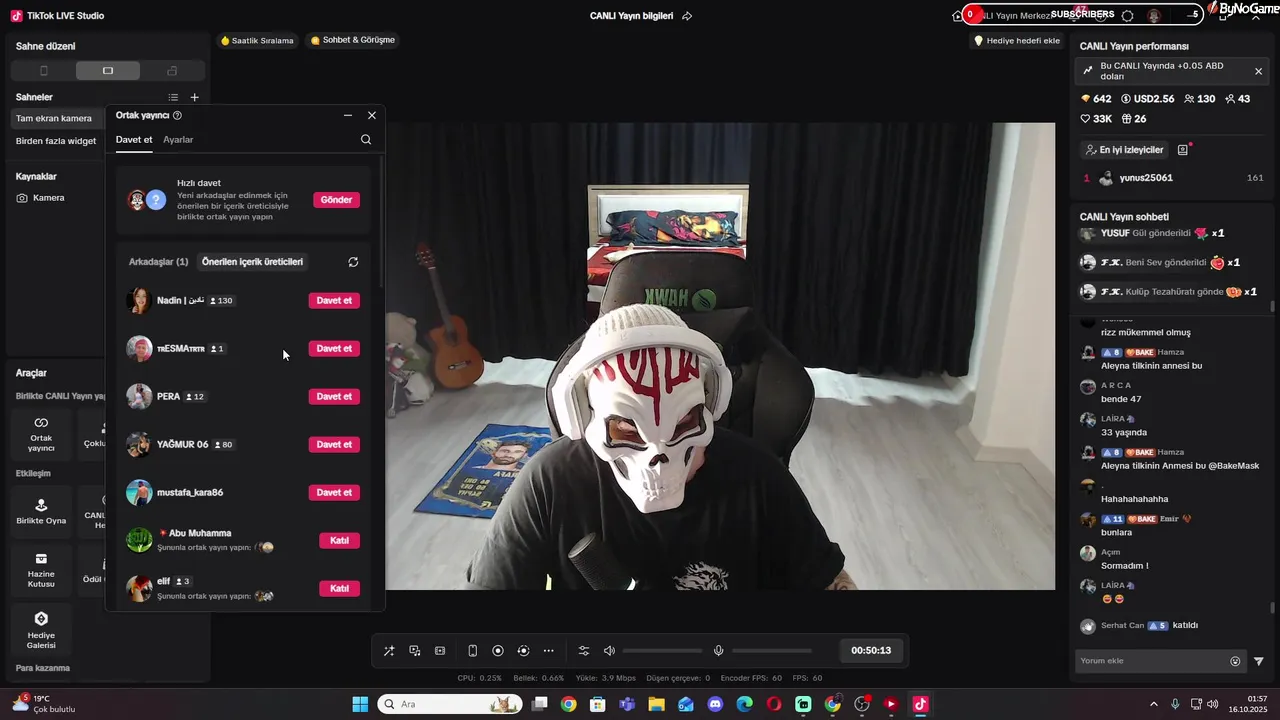Share CANLI Yayın bilgileri arrow icon

click(687, 16)
